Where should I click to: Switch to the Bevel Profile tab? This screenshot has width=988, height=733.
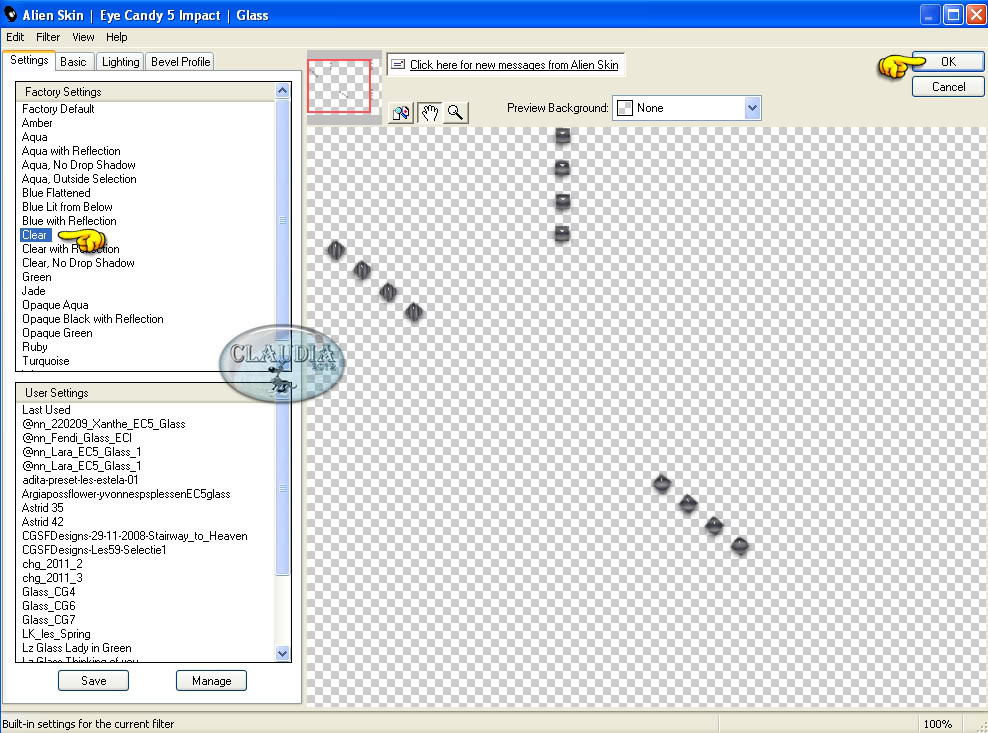(x=180, y=62)
